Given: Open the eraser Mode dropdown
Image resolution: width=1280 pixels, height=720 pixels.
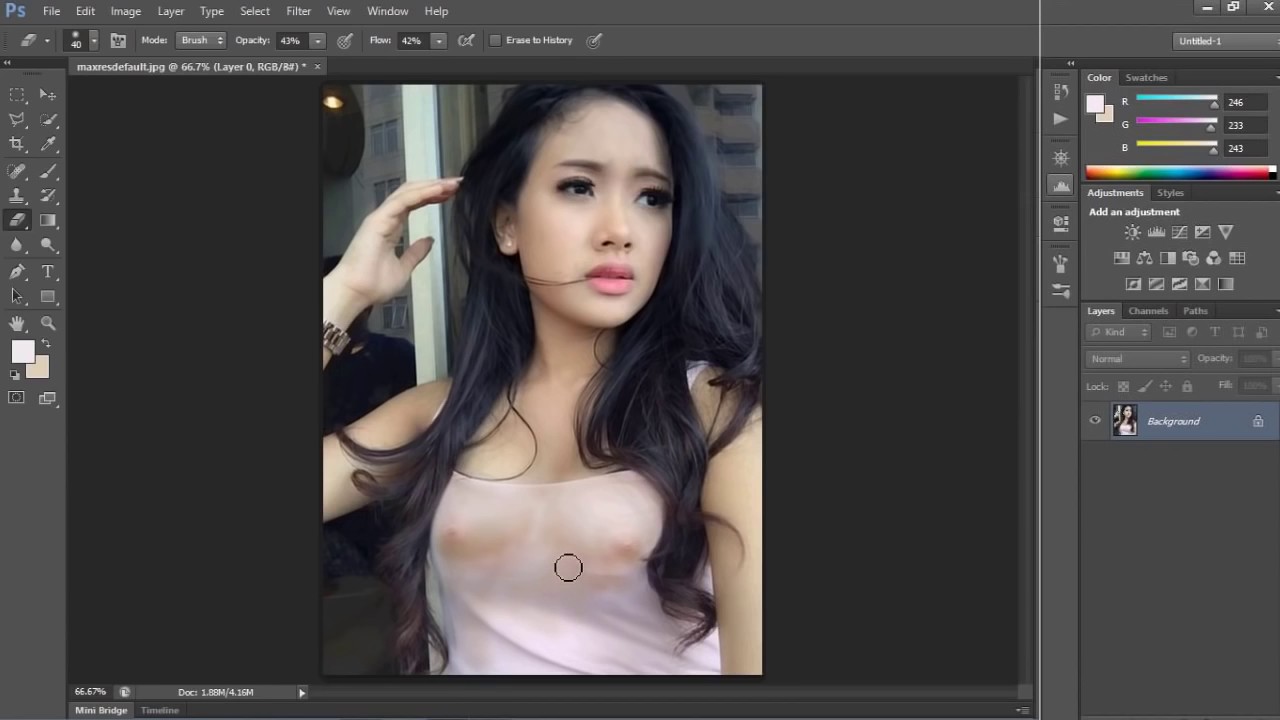Looking at the screenshot, I should (x=201, y=40).
